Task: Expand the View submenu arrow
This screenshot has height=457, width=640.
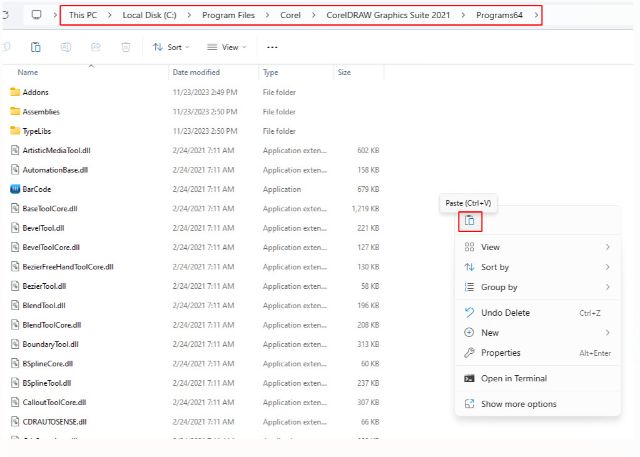Action: [x=608, y=247]
